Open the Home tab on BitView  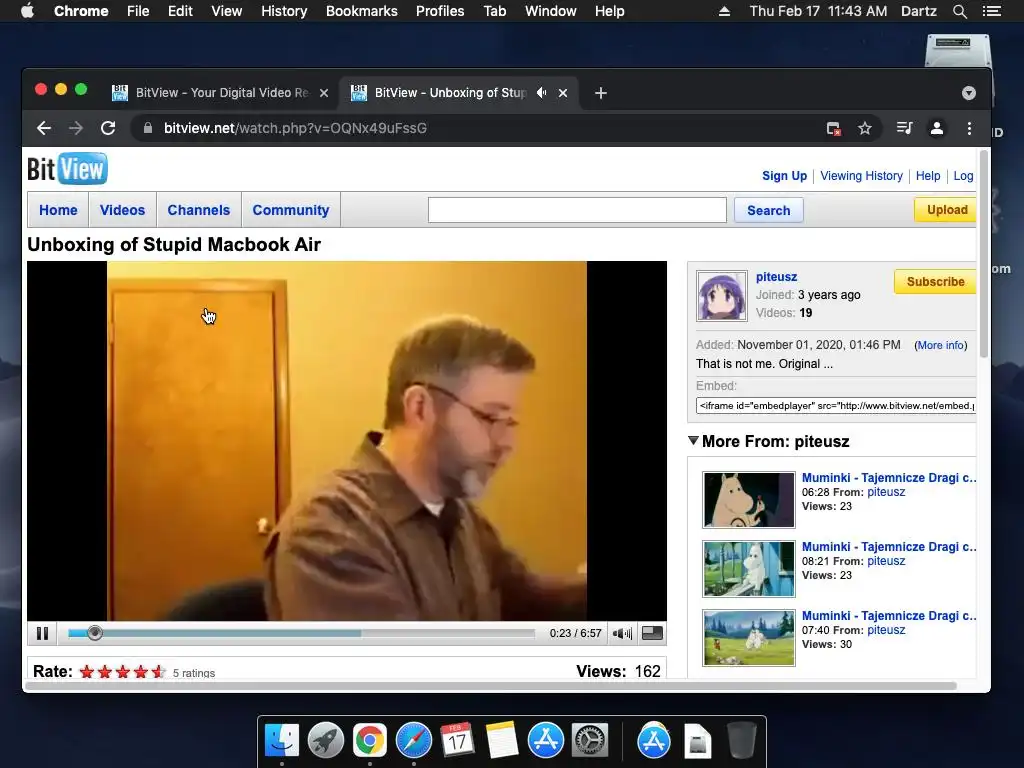58,210
